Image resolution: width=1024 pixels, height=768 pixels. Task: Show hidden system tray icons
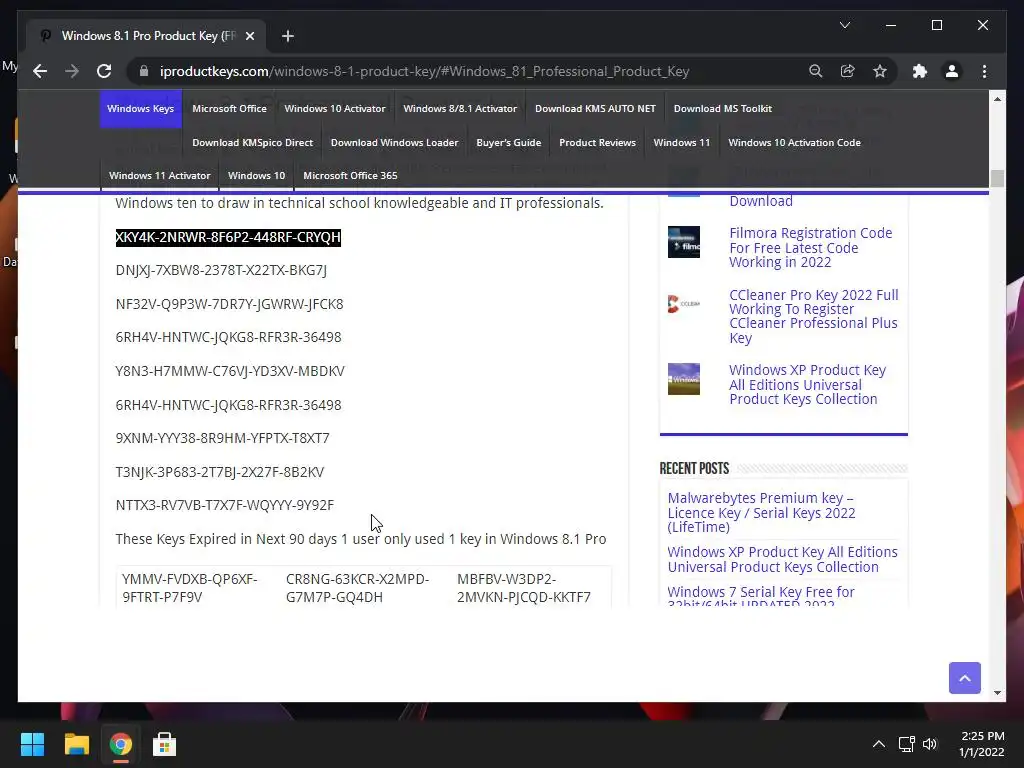click(879, 744)
